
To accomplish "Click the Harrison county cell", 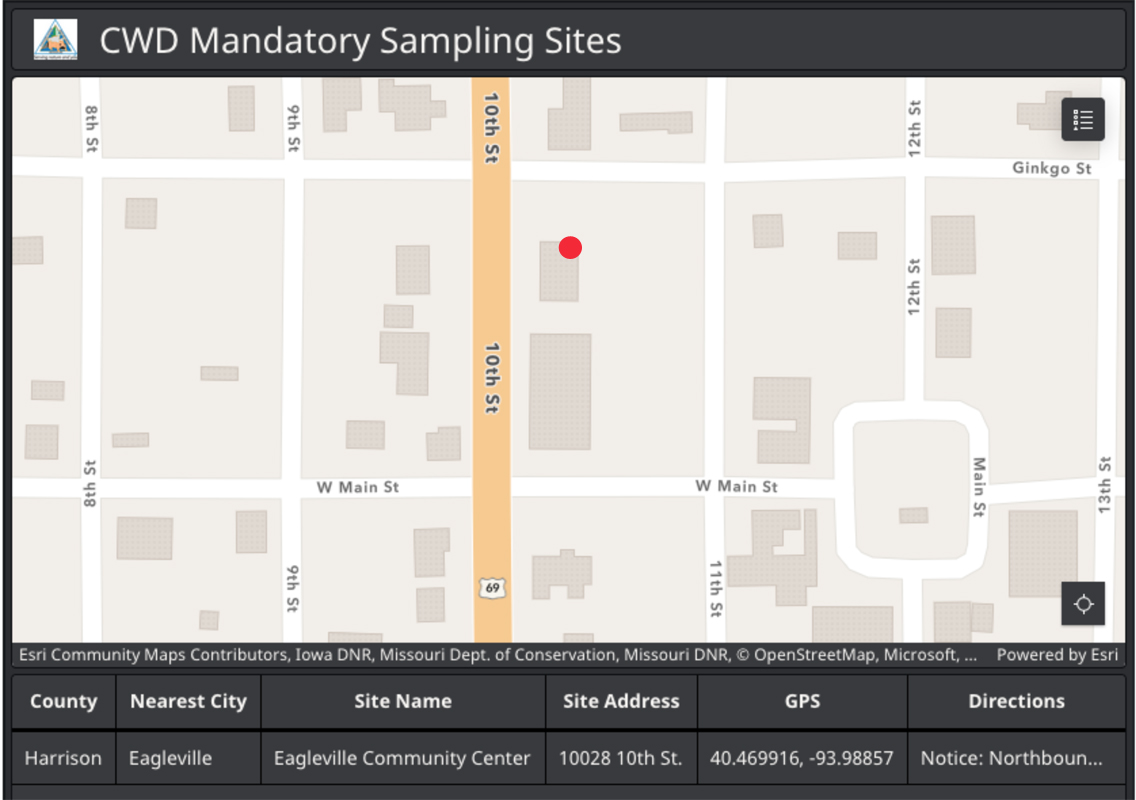I will point(63,758).
